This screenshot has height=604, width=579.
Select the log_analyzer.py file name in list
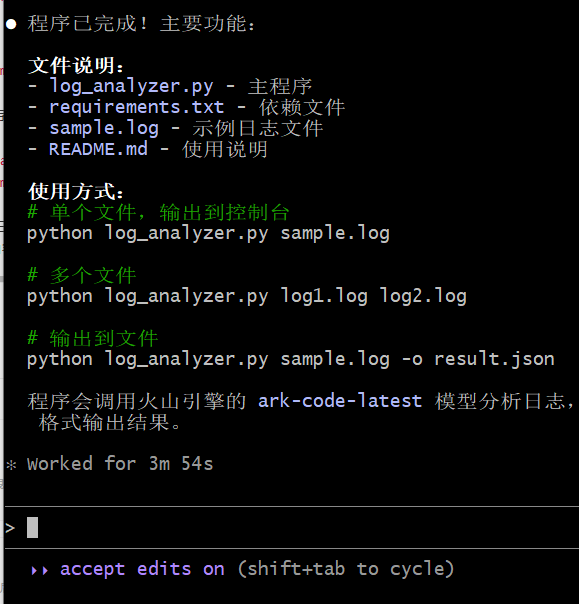[x=131, y=86]
